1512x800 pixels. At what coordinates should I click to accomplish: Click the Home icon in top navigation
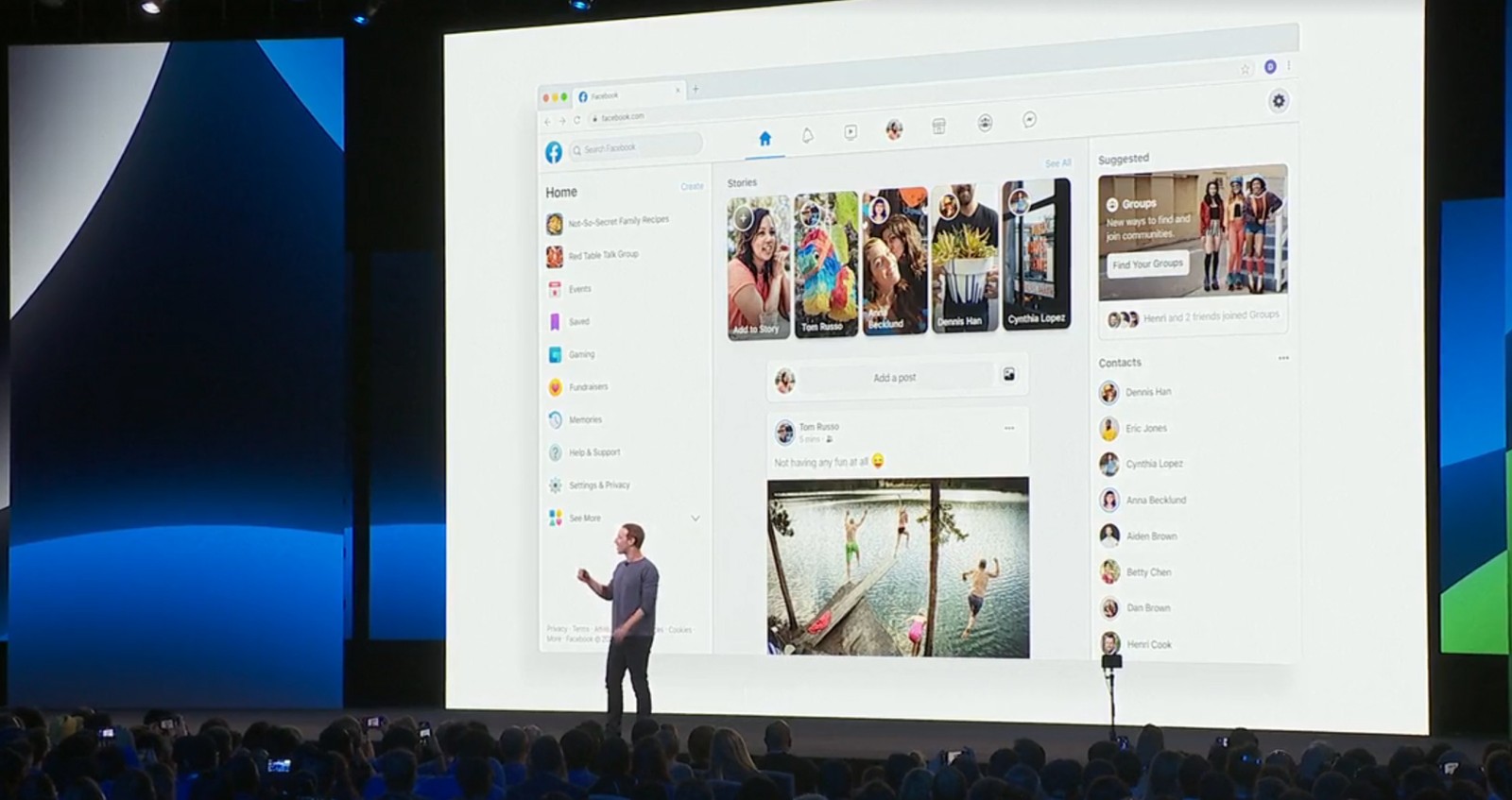[x=765, y=139]
